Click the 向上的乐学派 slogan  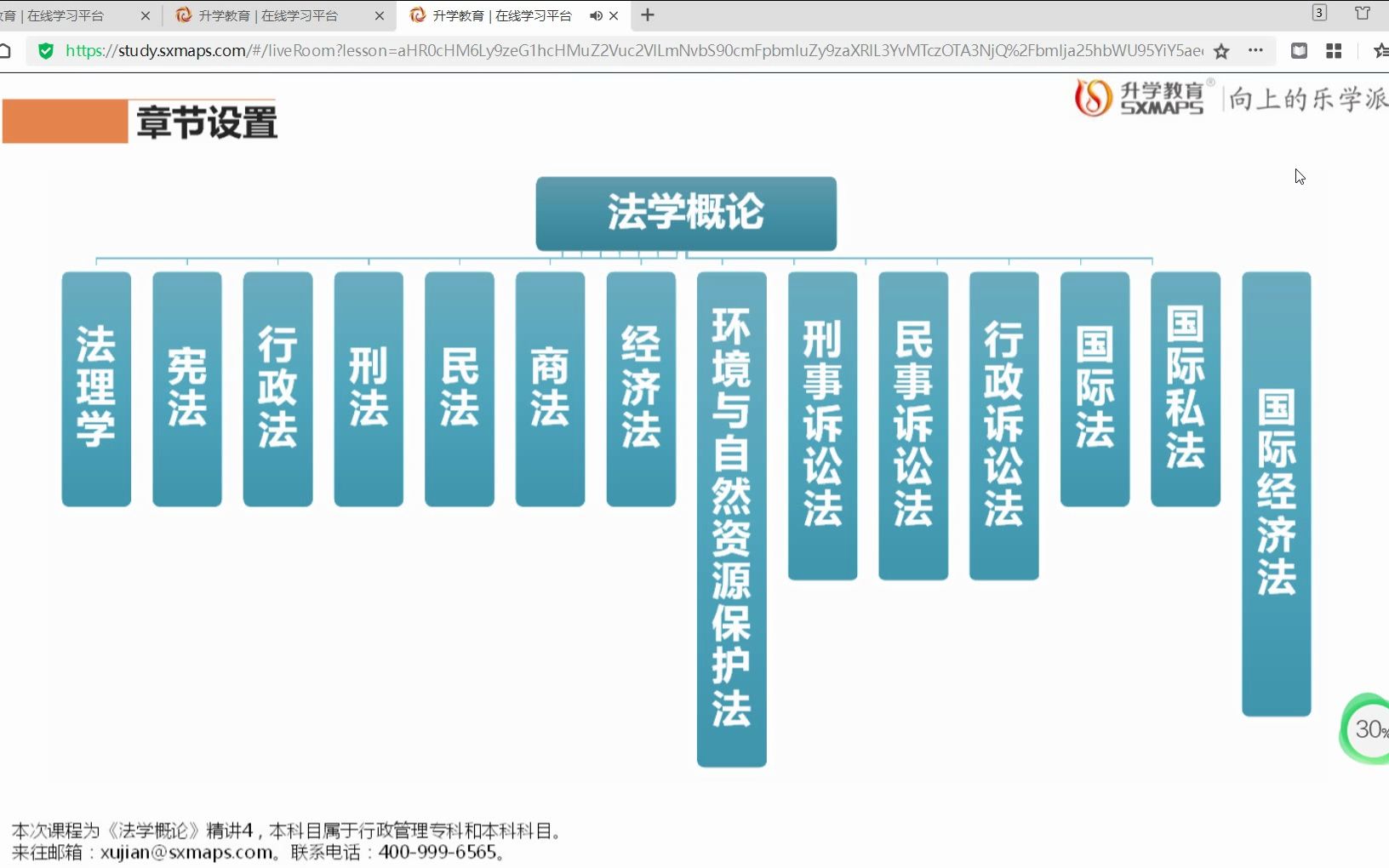(1308, 99)
